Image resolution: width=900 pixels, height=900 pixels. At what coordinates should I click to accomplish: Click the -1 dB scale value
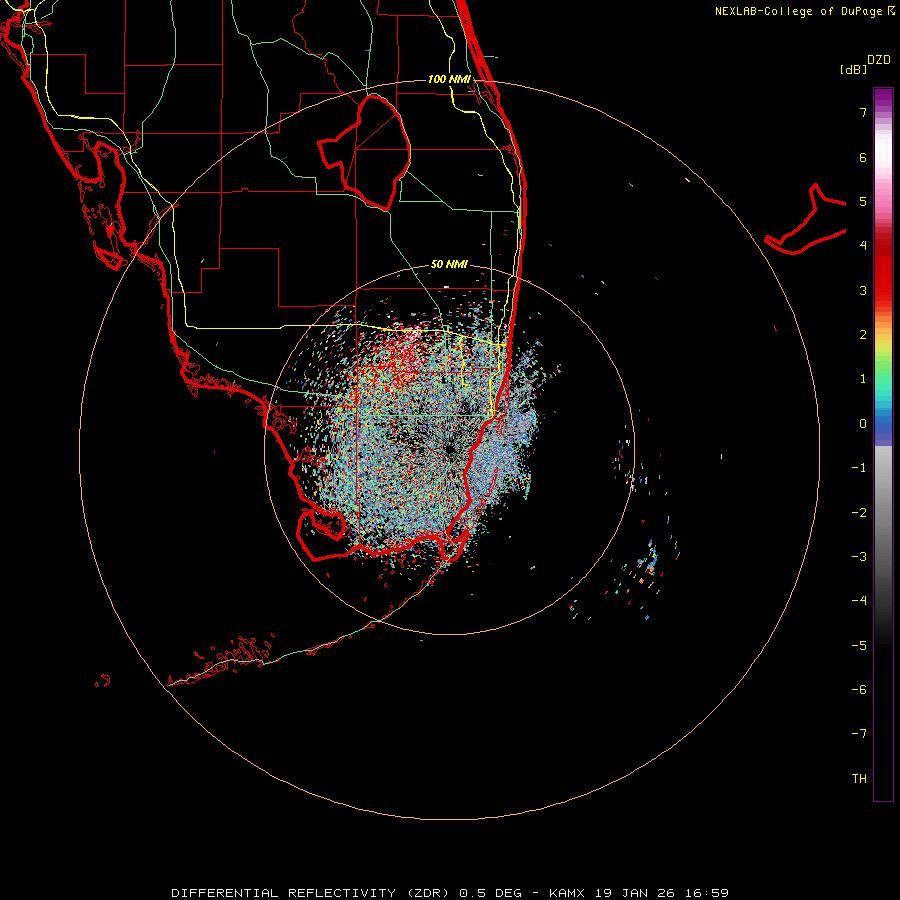tap(859, 468)
